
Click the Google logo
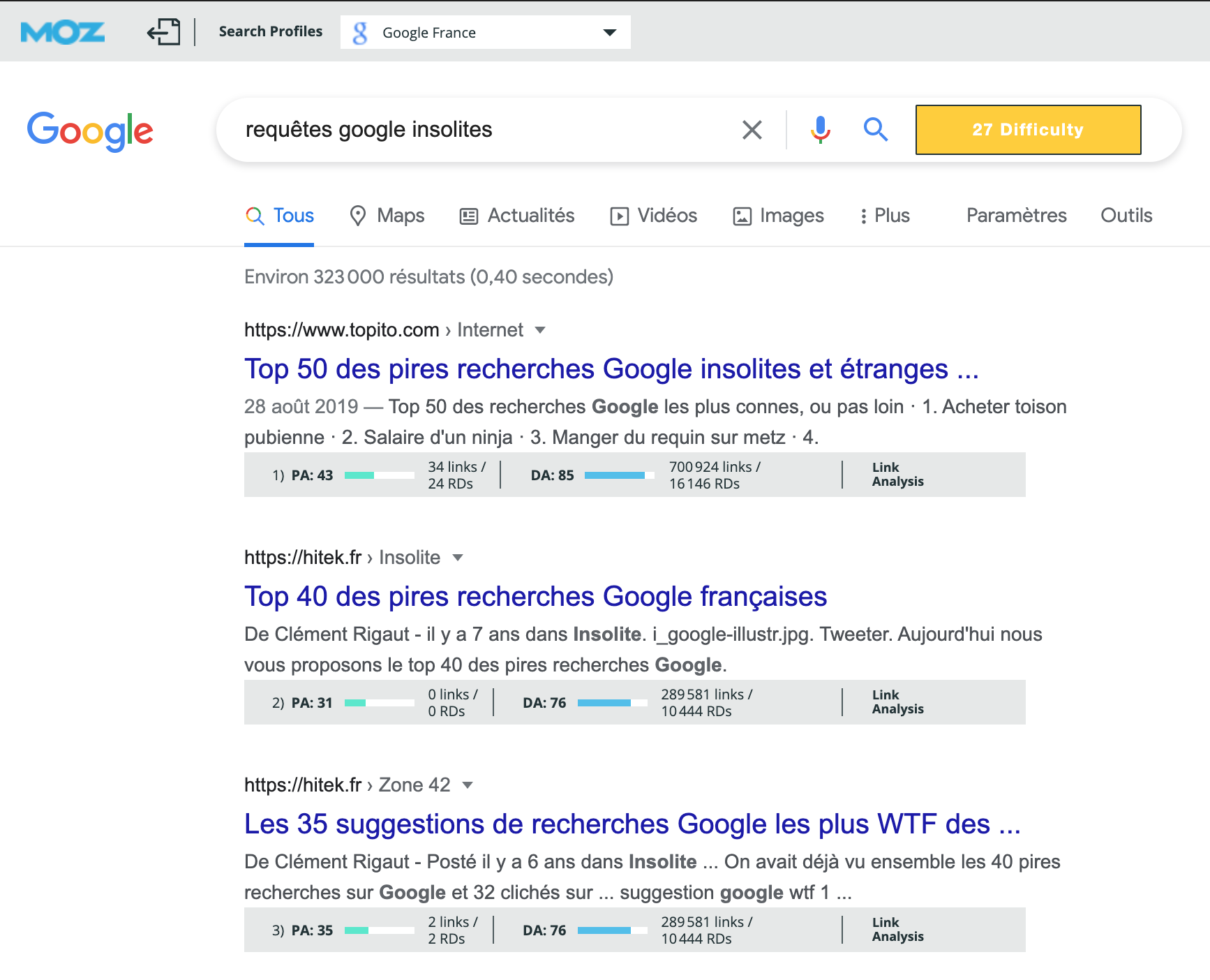tap(90, 131)
